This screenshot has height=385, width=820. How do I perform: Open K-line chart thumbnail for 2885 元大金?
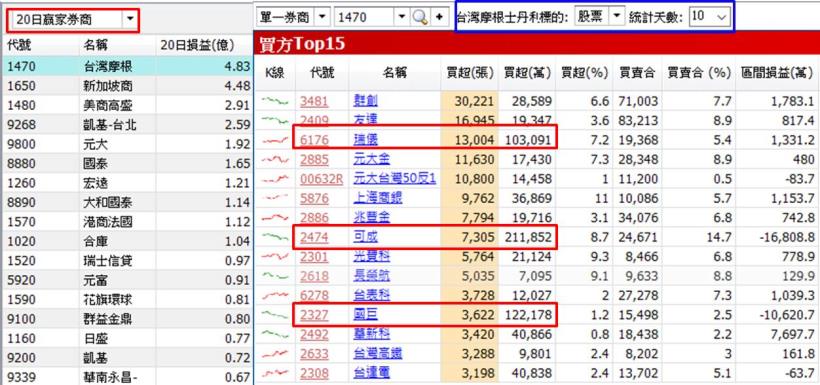275,159
